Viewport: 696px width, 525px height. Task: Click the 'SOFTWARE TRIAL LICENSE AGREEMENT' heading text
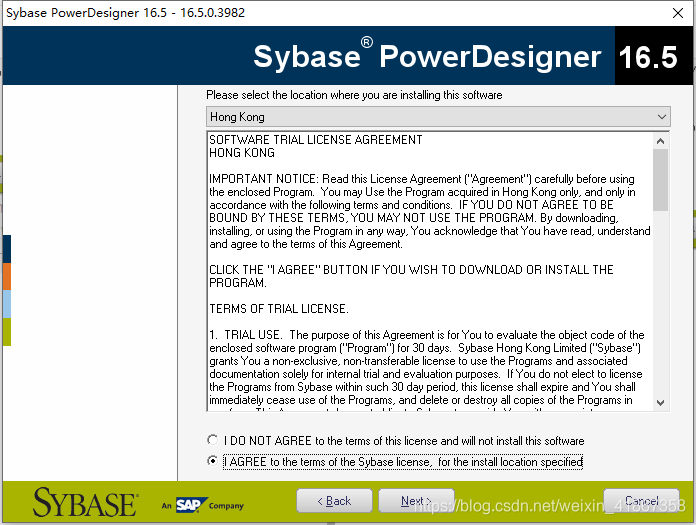[x=316, y=140]
